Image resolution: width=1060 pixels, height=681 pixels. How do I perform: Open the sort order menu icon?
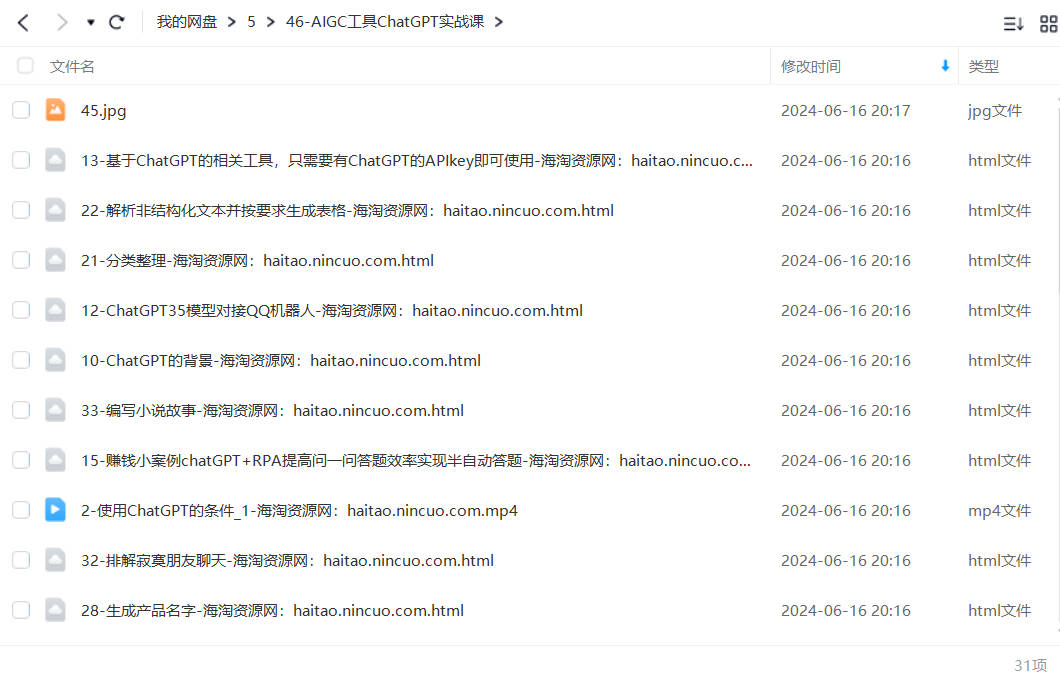pyautogui.click(x=1013, y=24)
